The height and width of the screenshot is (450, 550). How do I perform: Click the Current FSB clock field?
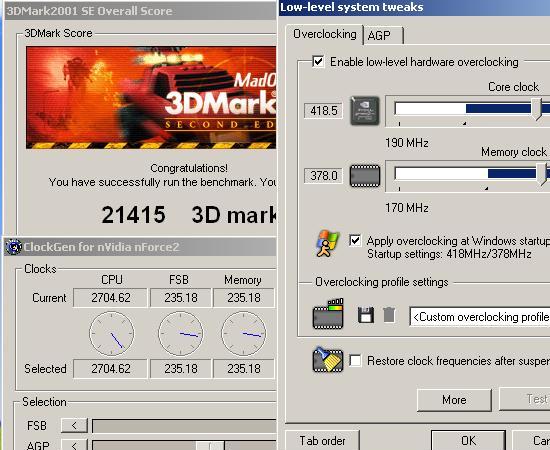(x=181, y=298)
